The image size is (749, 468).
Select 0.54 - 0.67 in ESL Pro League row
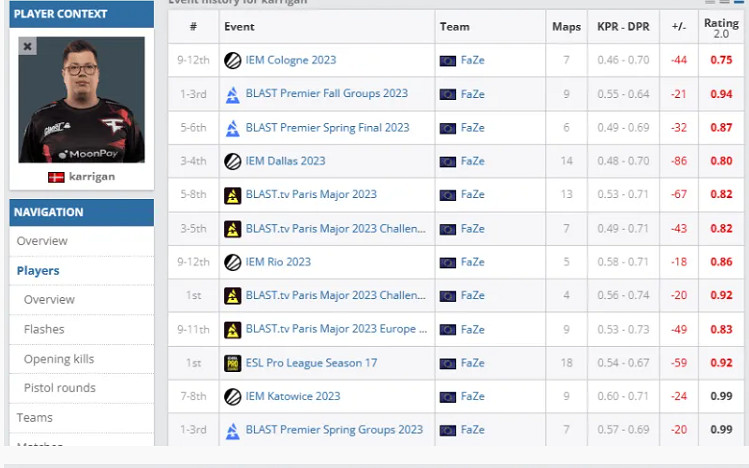click(623, 363)
